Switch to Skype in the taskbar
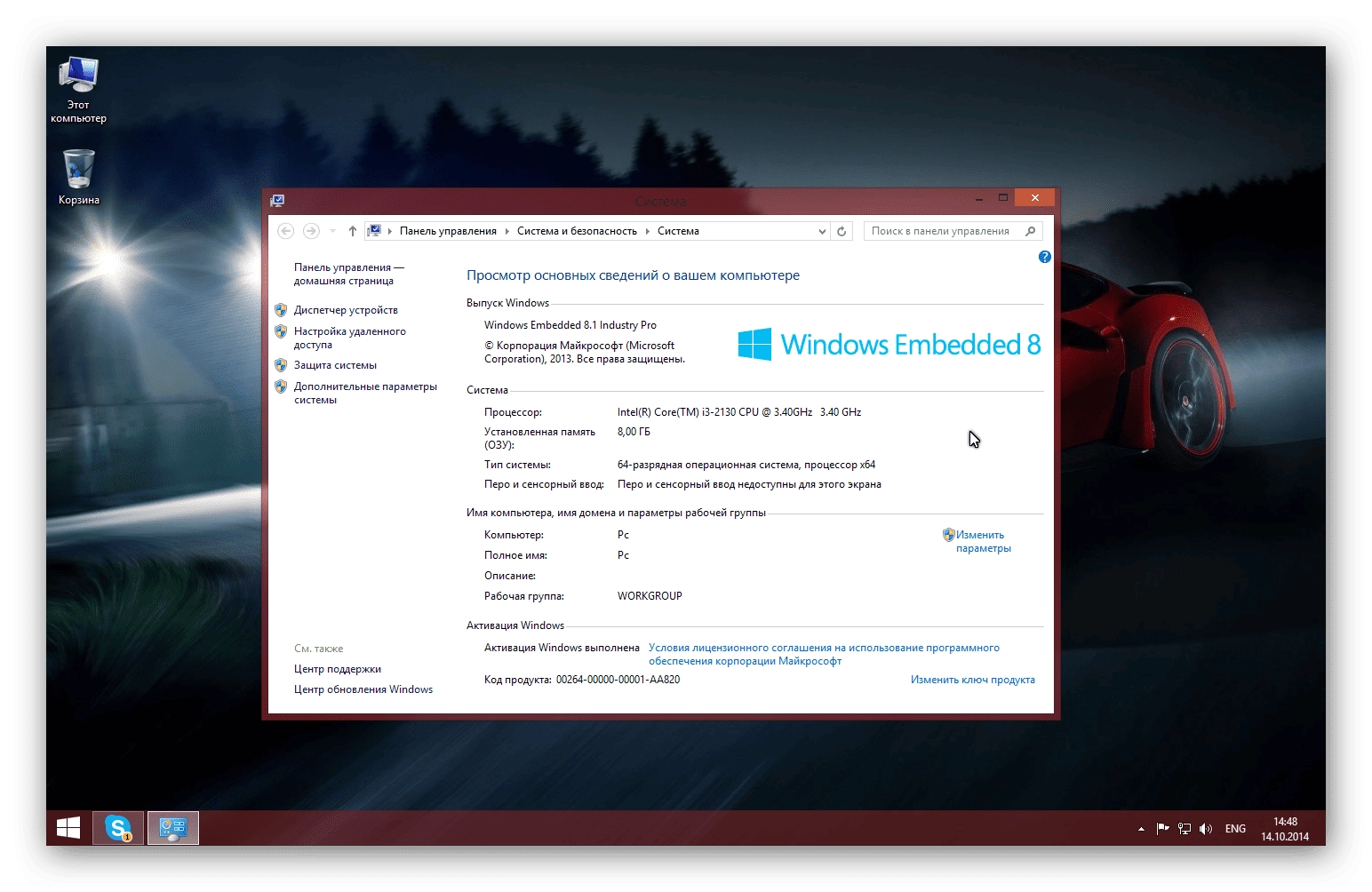This screenshot has height=892, width=1372. point(118,828)
